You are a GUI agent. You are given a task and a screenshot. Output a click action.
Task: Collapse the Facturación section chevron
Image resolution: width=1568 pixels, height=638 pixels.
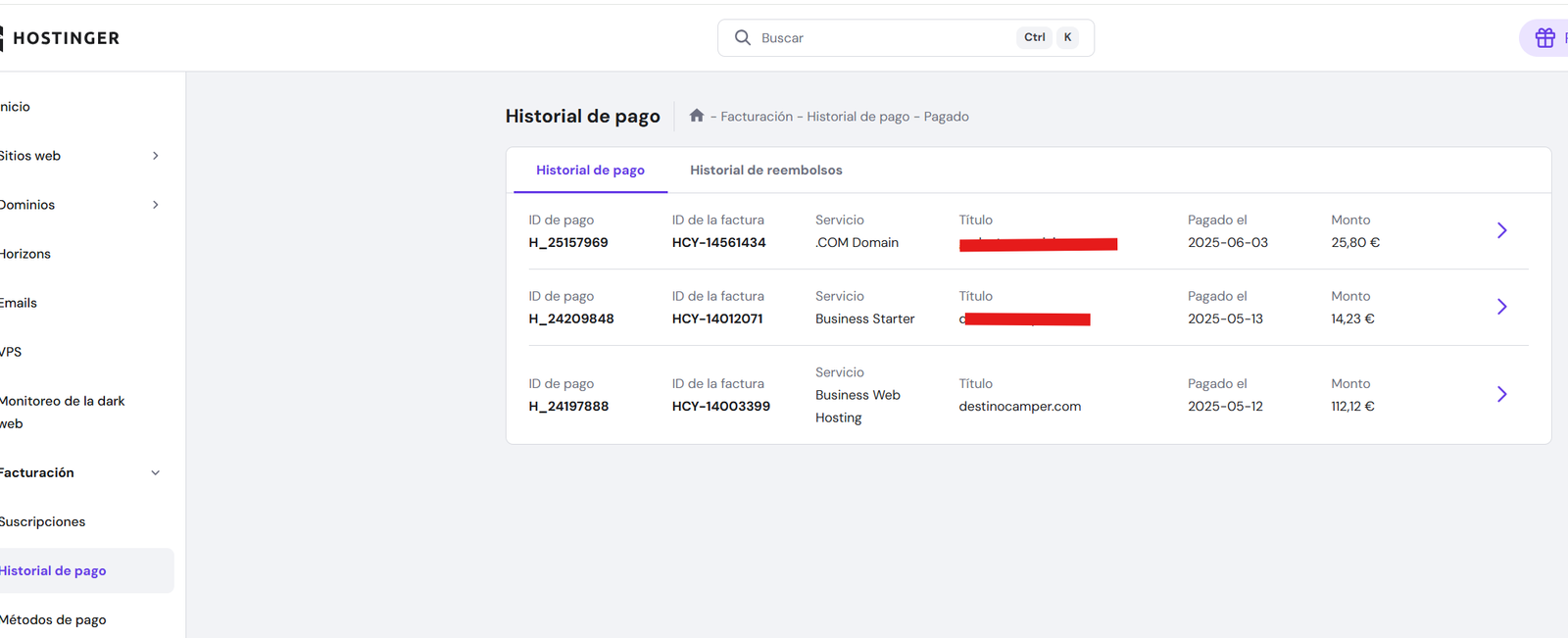click(x=155, y=472)
